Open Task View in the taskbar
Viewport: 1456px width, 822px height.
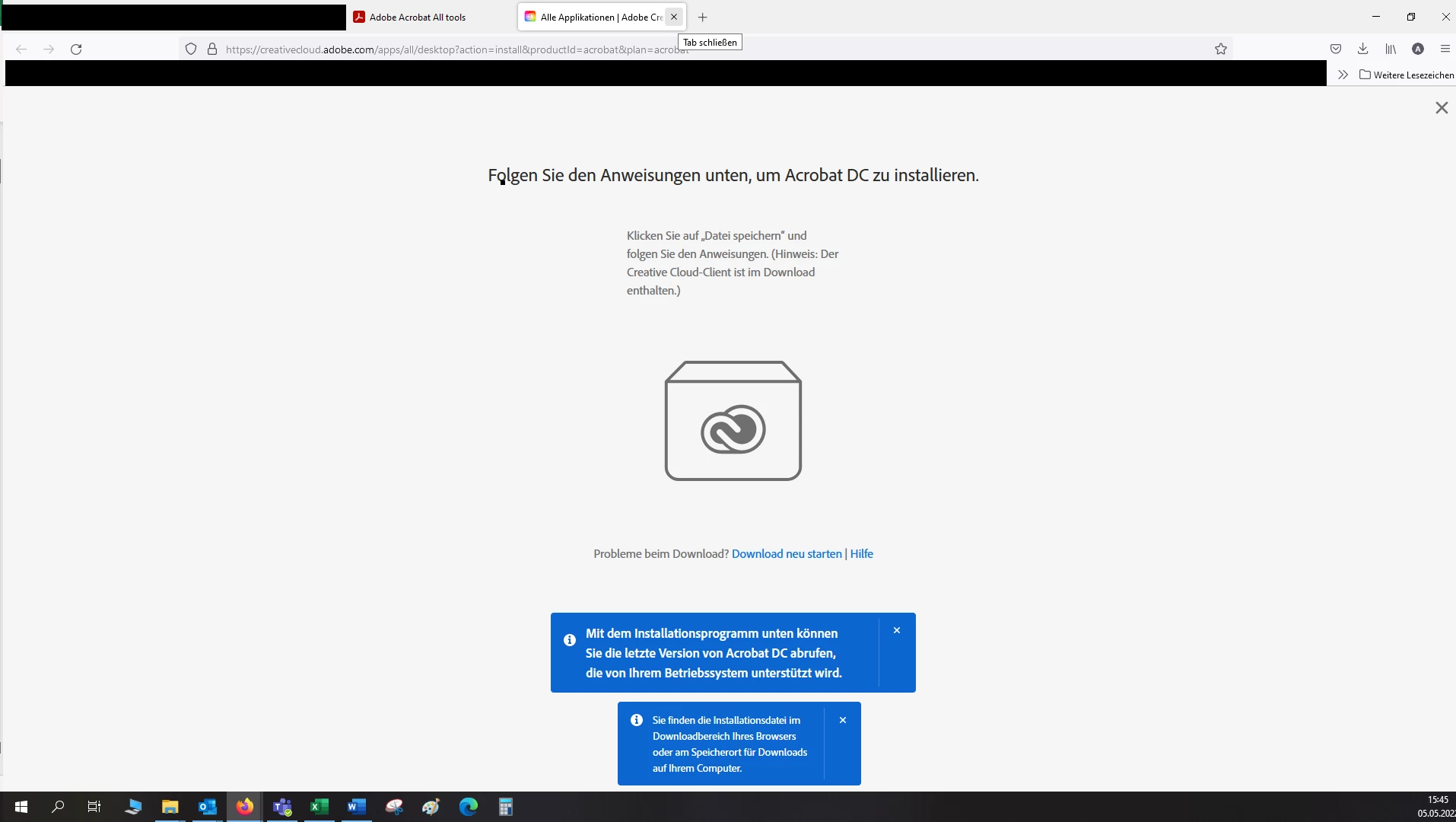[x=94, y=807]
